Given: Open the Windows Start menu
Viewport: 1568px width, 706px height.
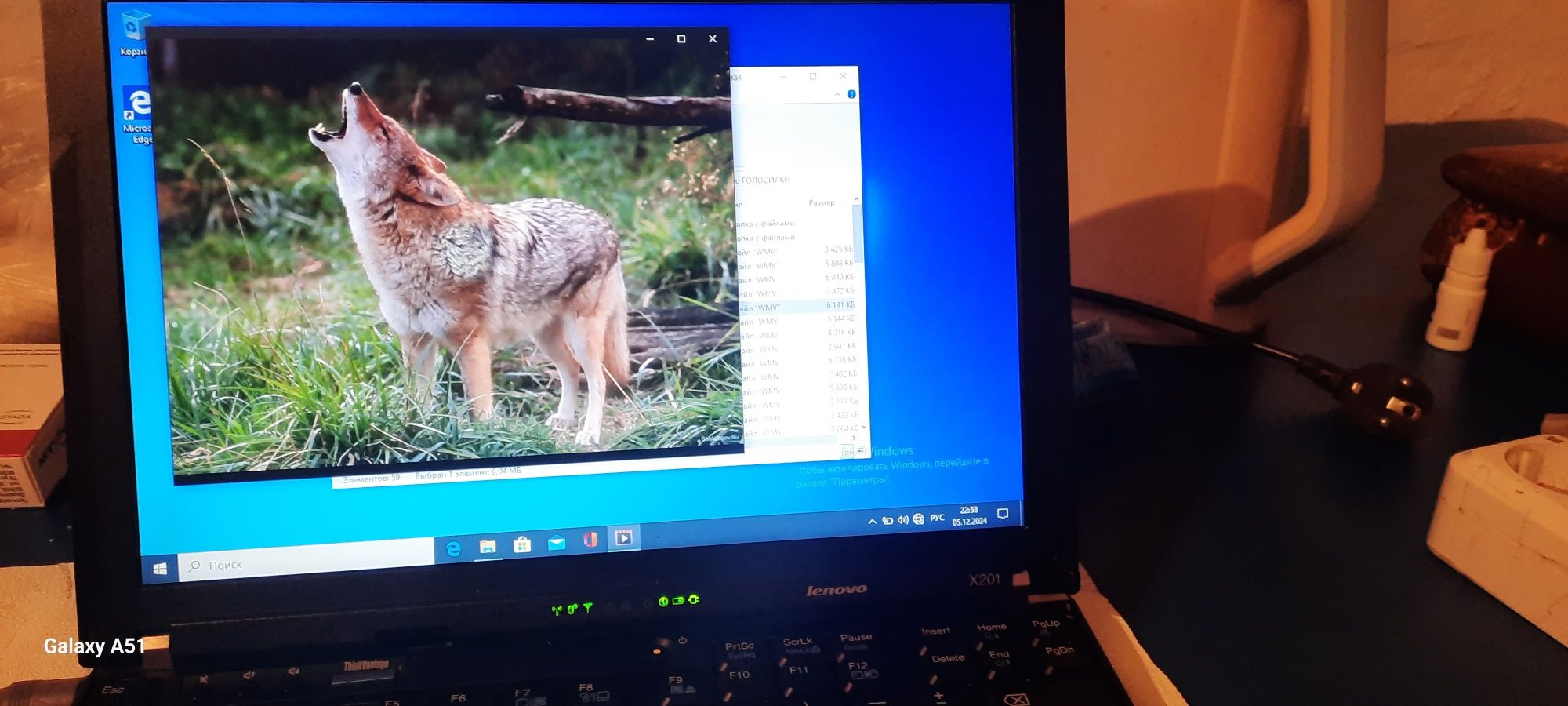Looking at the screenshot, I should (x=161, y=569).
